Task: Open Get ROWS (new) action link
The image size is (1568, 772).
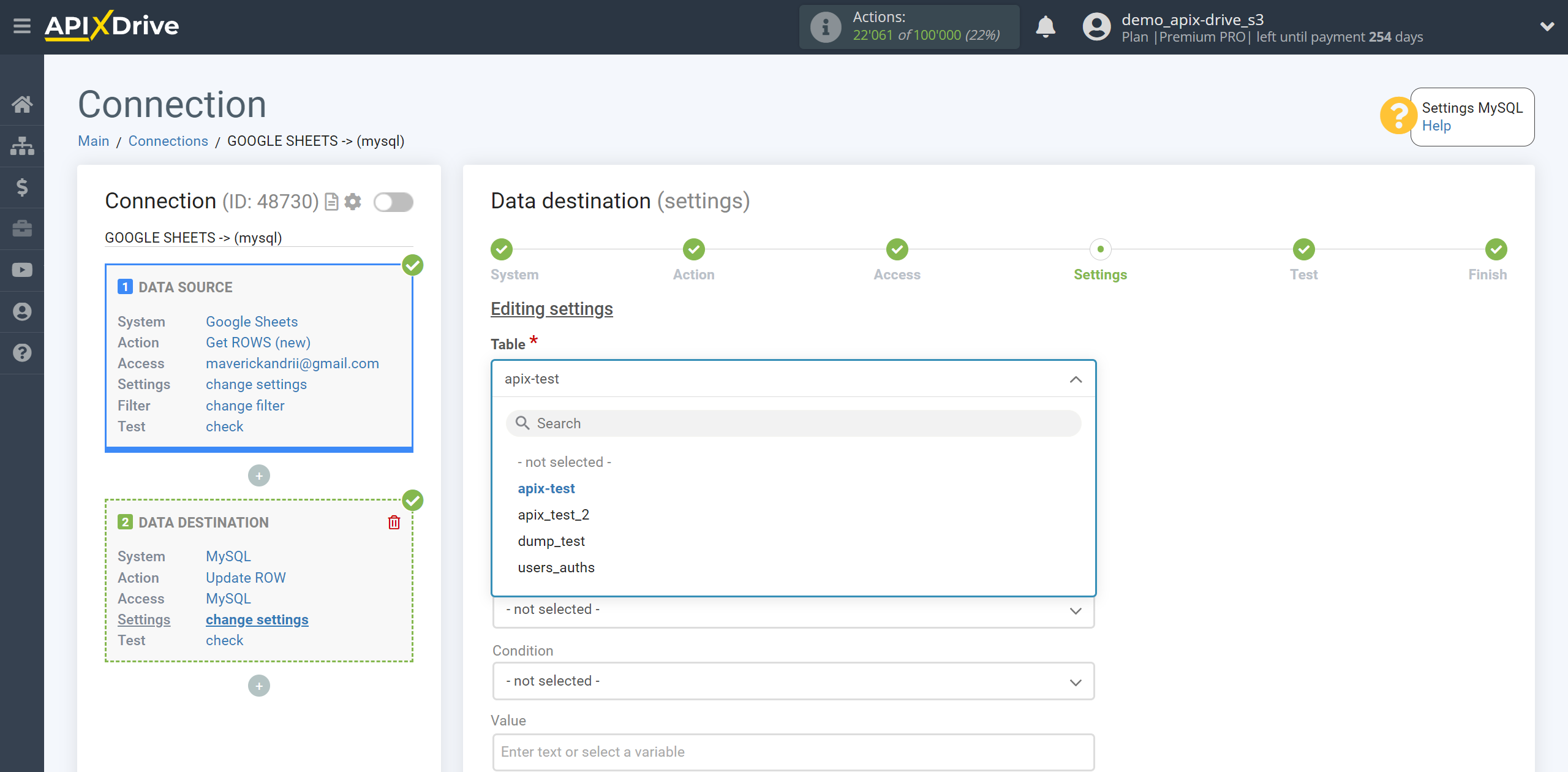Action: coord(258,342)
